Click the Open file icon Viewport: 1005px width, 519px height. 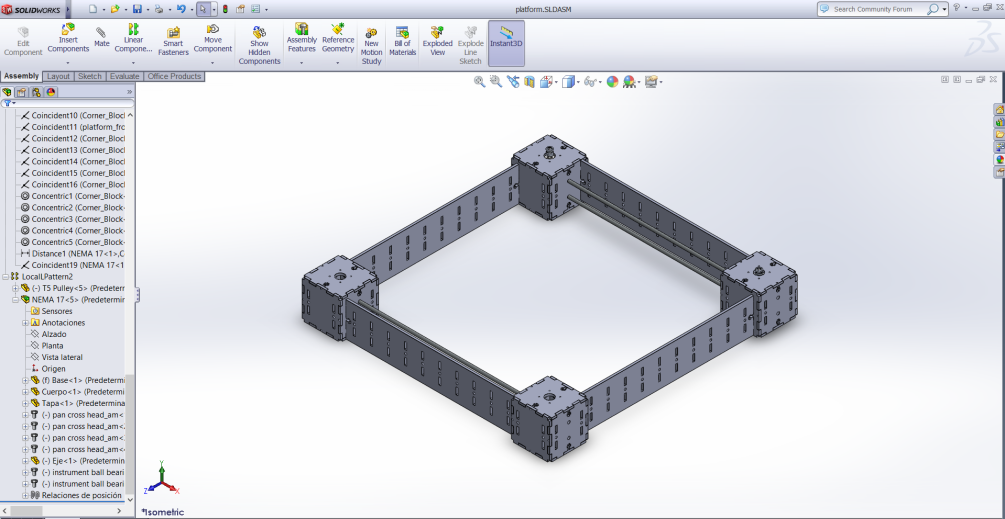[115, 9]
